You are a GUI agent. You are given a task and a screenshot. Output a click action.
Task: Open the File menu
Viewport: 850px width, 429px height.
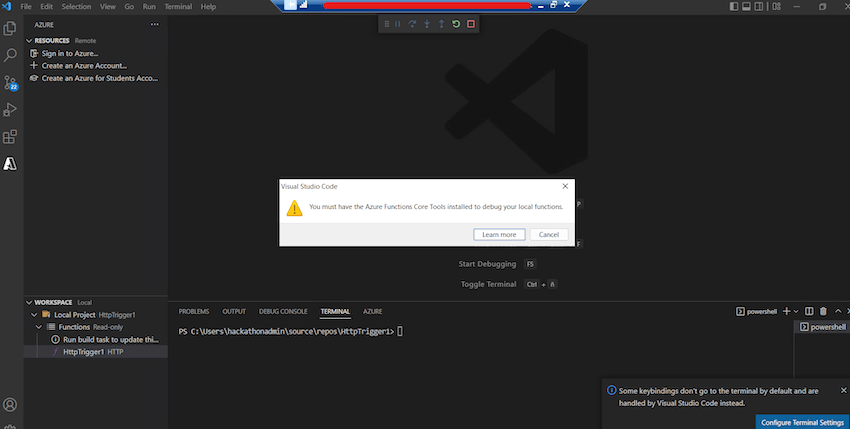(26, 7)
